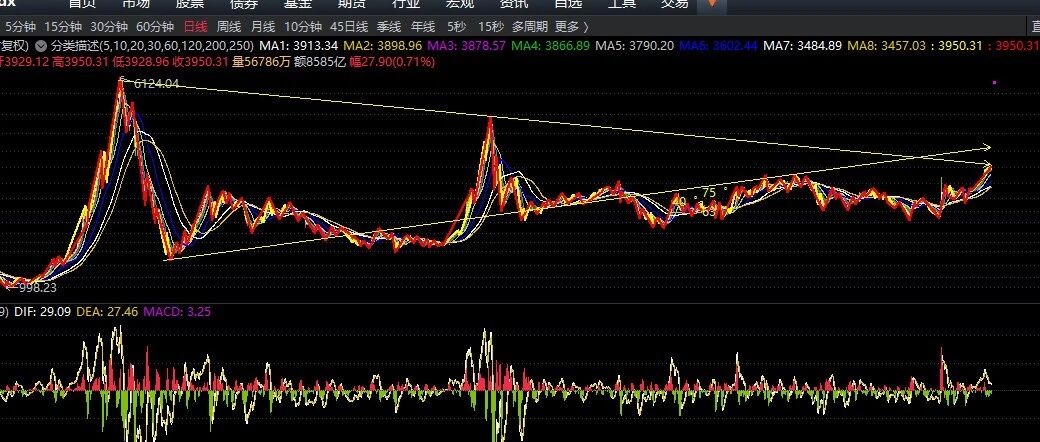Click the 998.23 low price label
This screenshot has width=1040, height=442.
coord(37,288)
